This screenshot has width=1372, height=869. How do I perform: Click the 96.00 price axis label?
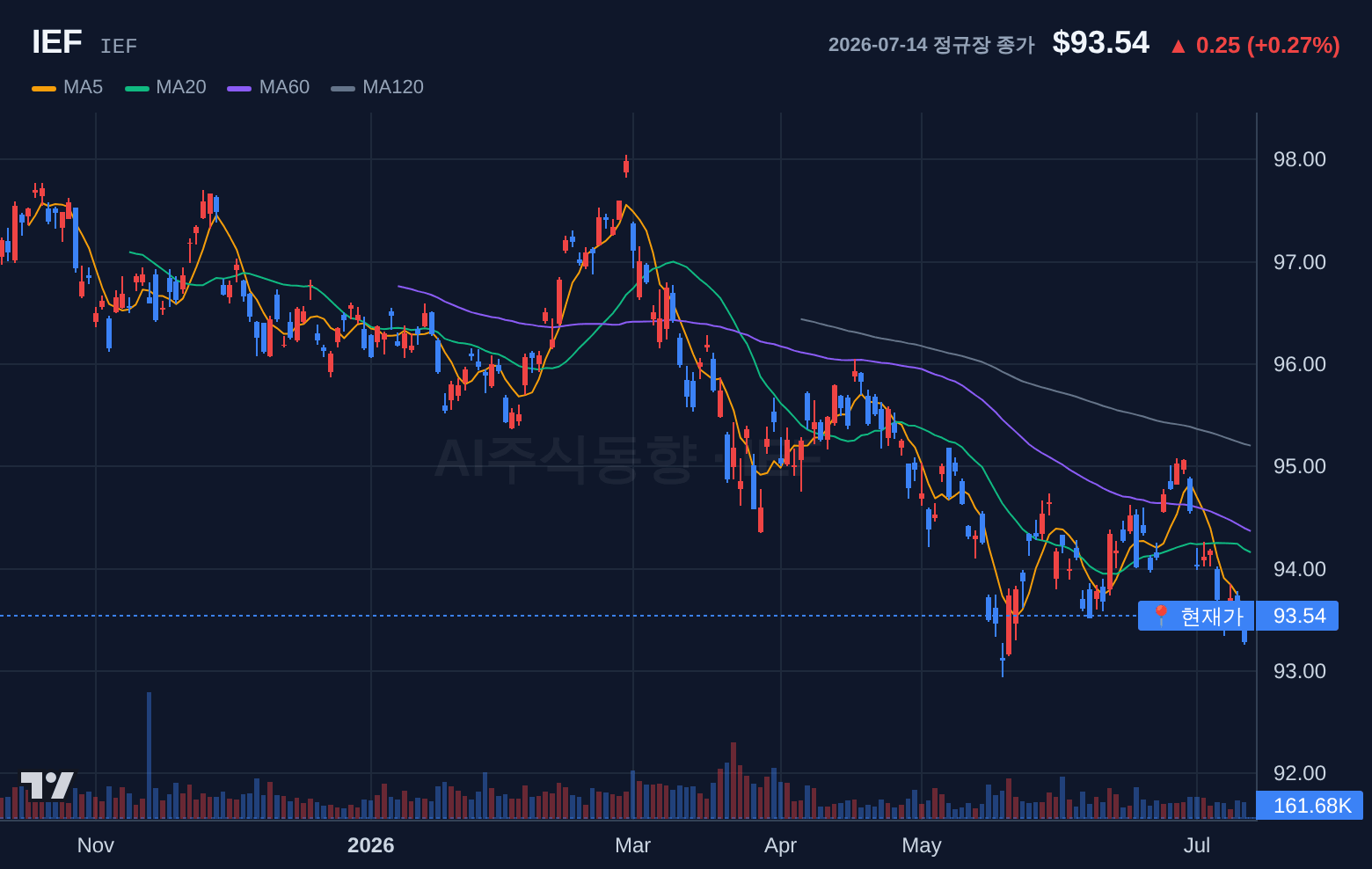(x=1300, y=364)
